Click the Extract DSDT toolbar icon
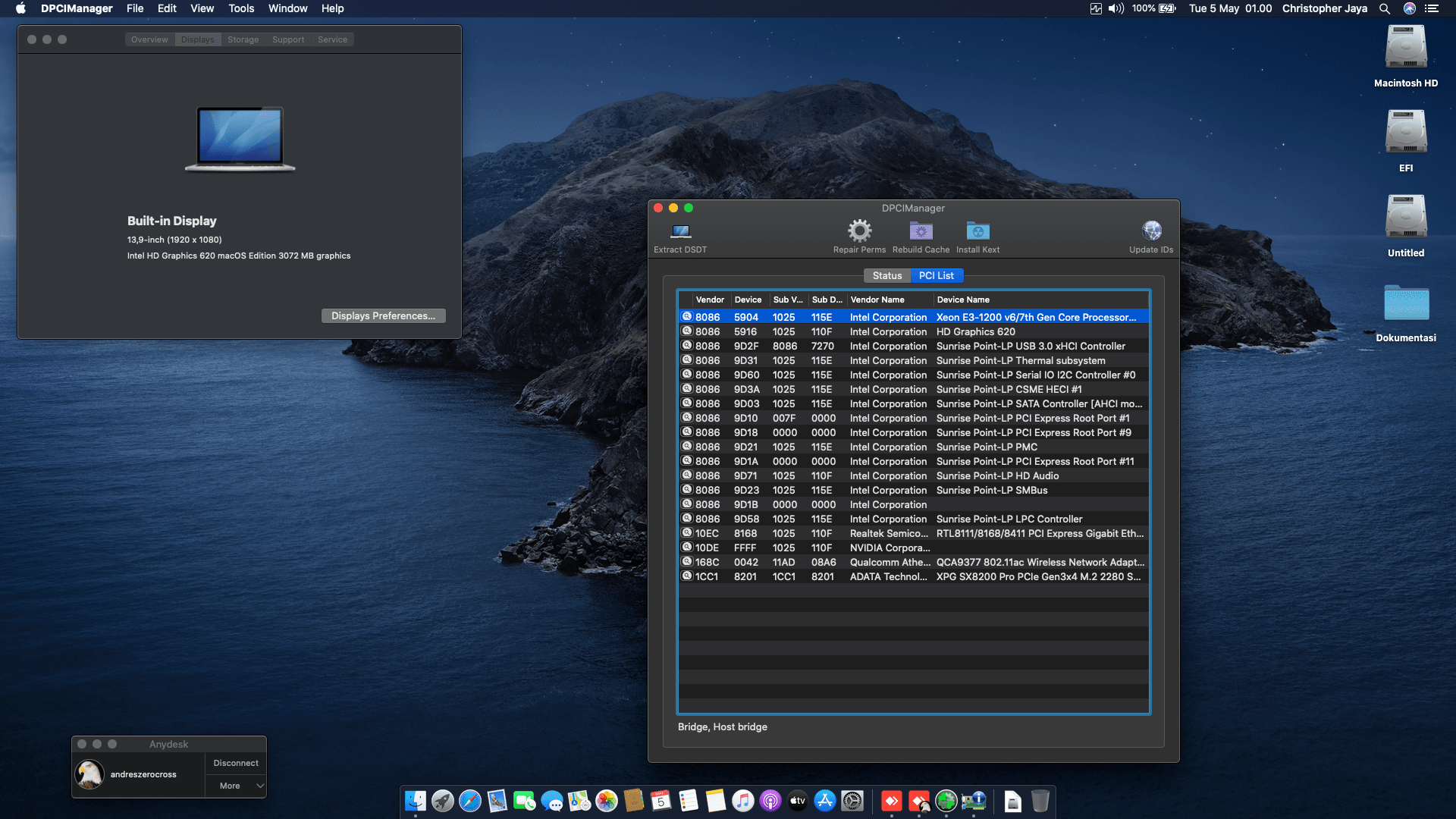 (680, 231)
